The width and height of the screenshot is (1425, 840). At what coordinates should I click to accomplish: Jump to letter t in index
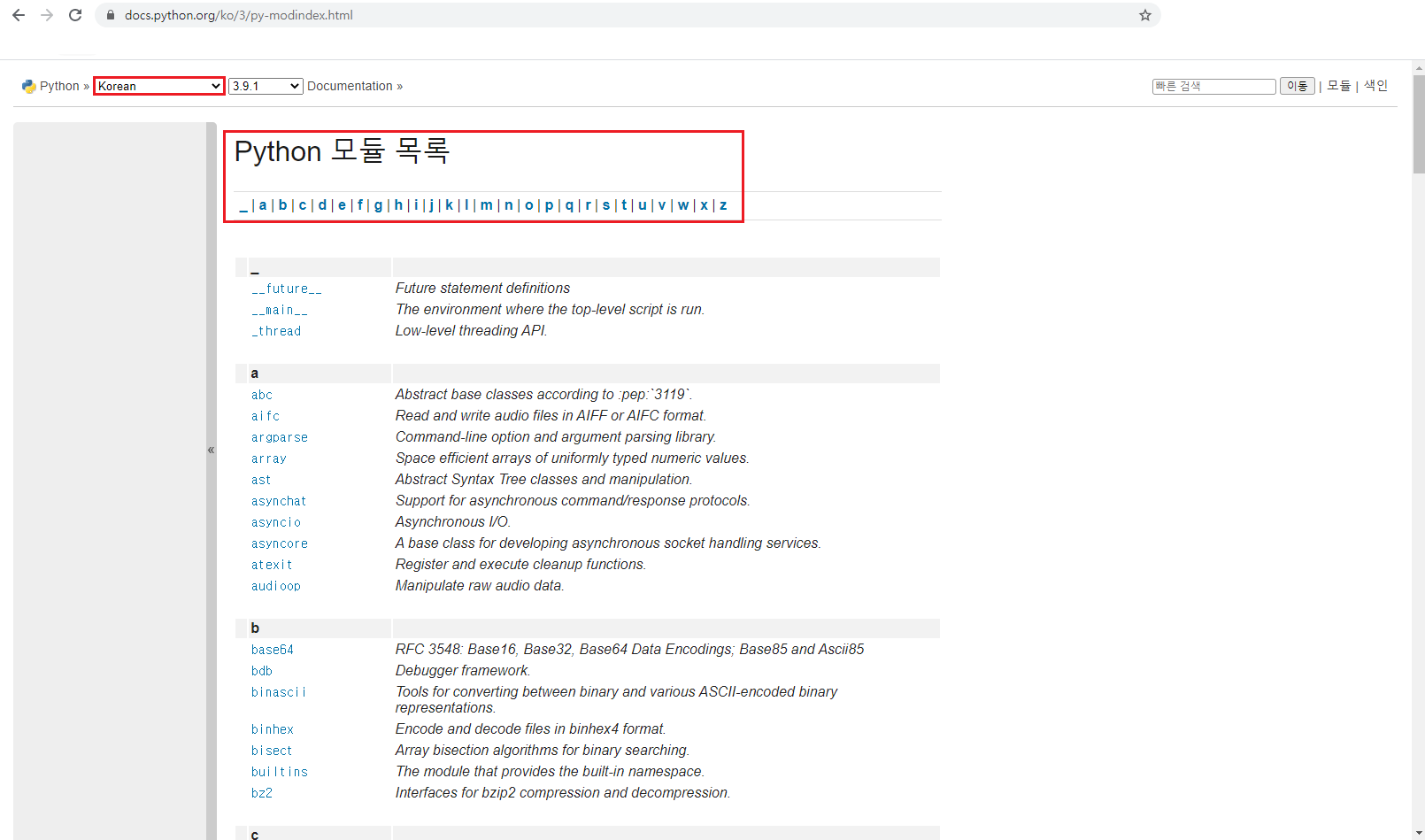624,205
